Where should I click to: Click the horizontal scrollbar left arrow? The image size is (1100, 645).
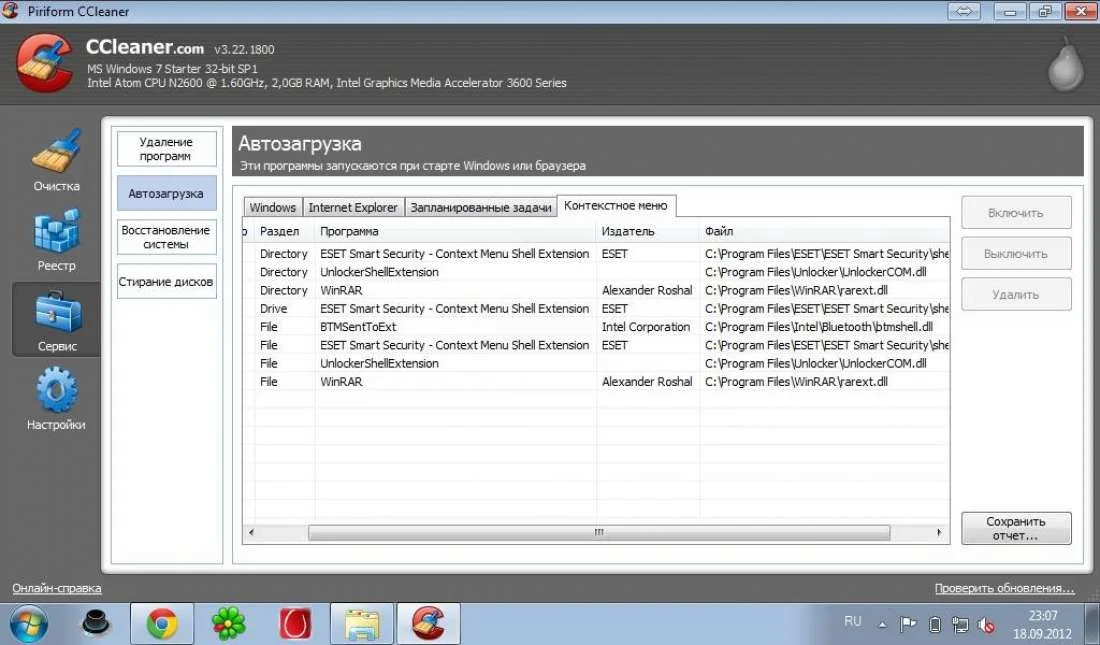pos(251,533)
